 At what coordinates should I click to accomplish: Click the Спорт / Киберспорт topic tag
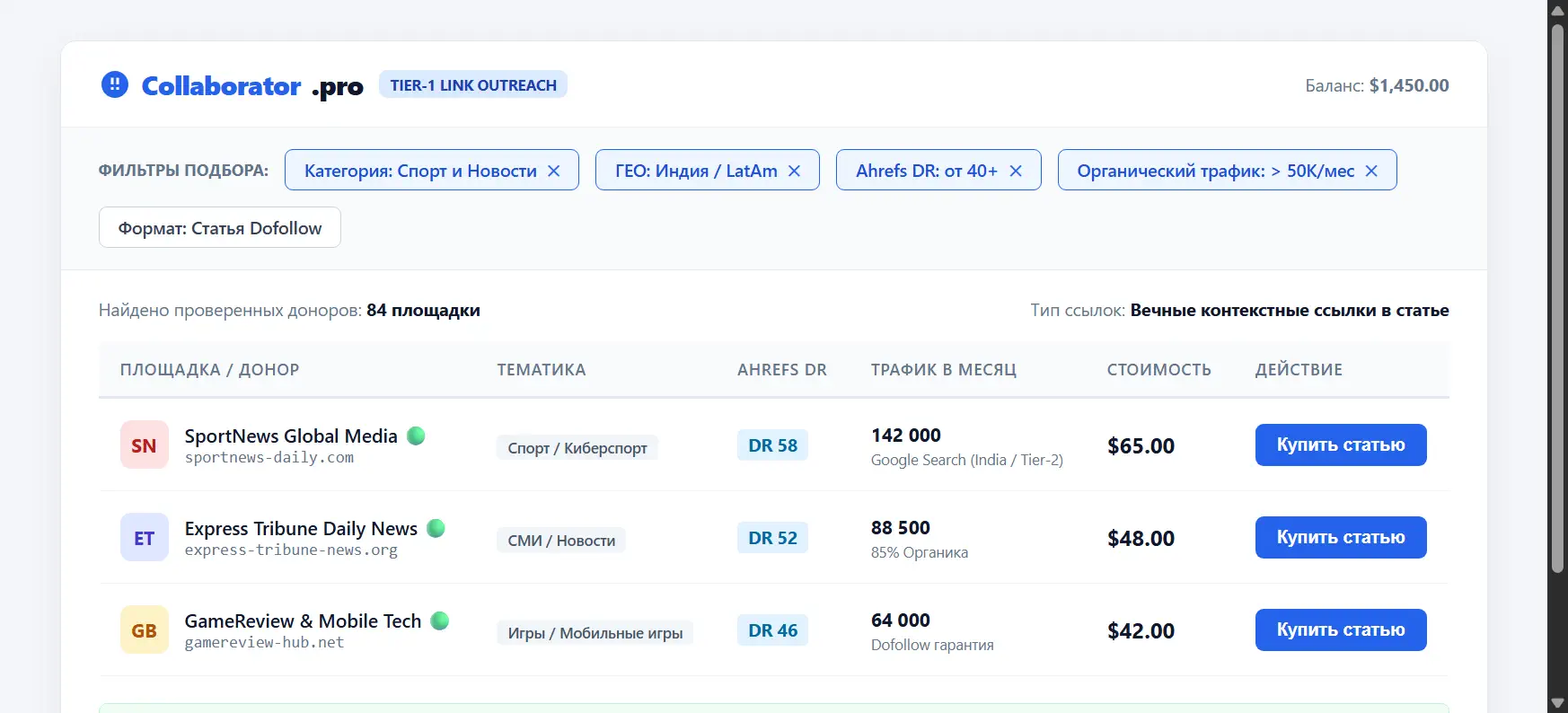pyautogui.click(x=577, y=447)
